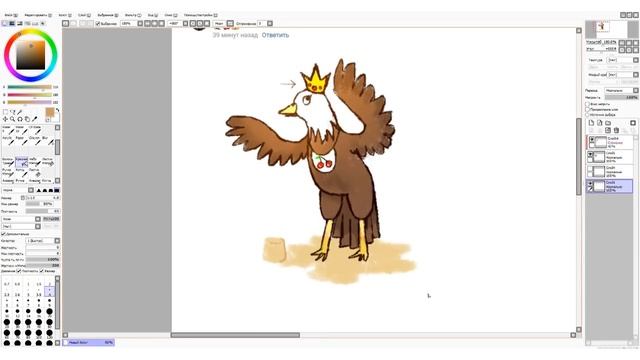
Task: Click the zoom percentage field in toolbar
Action: [129, 24]
